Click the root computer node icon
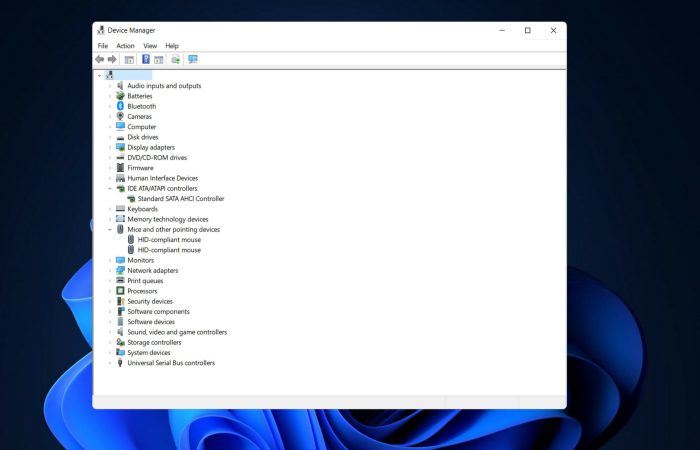The height and width of the screenshot is (450, 700). [109, 75]
